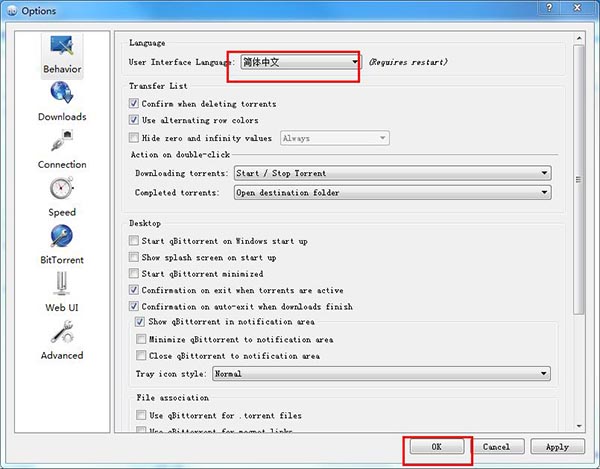This screenshot has height=469, width=600.
Task: Enable Start qBittorrent minimized
Action: 134,274
